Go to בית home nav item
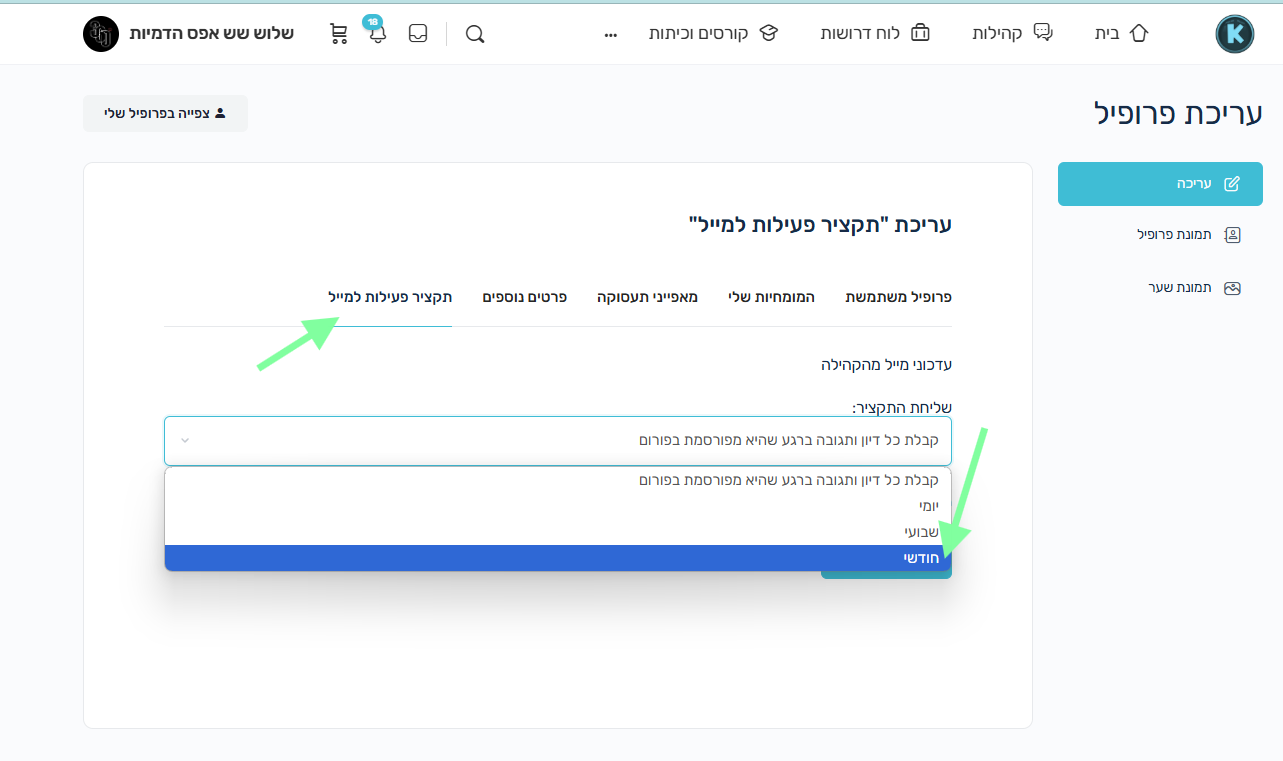This screenshot has width=1283, height=761. [1121, 33]
